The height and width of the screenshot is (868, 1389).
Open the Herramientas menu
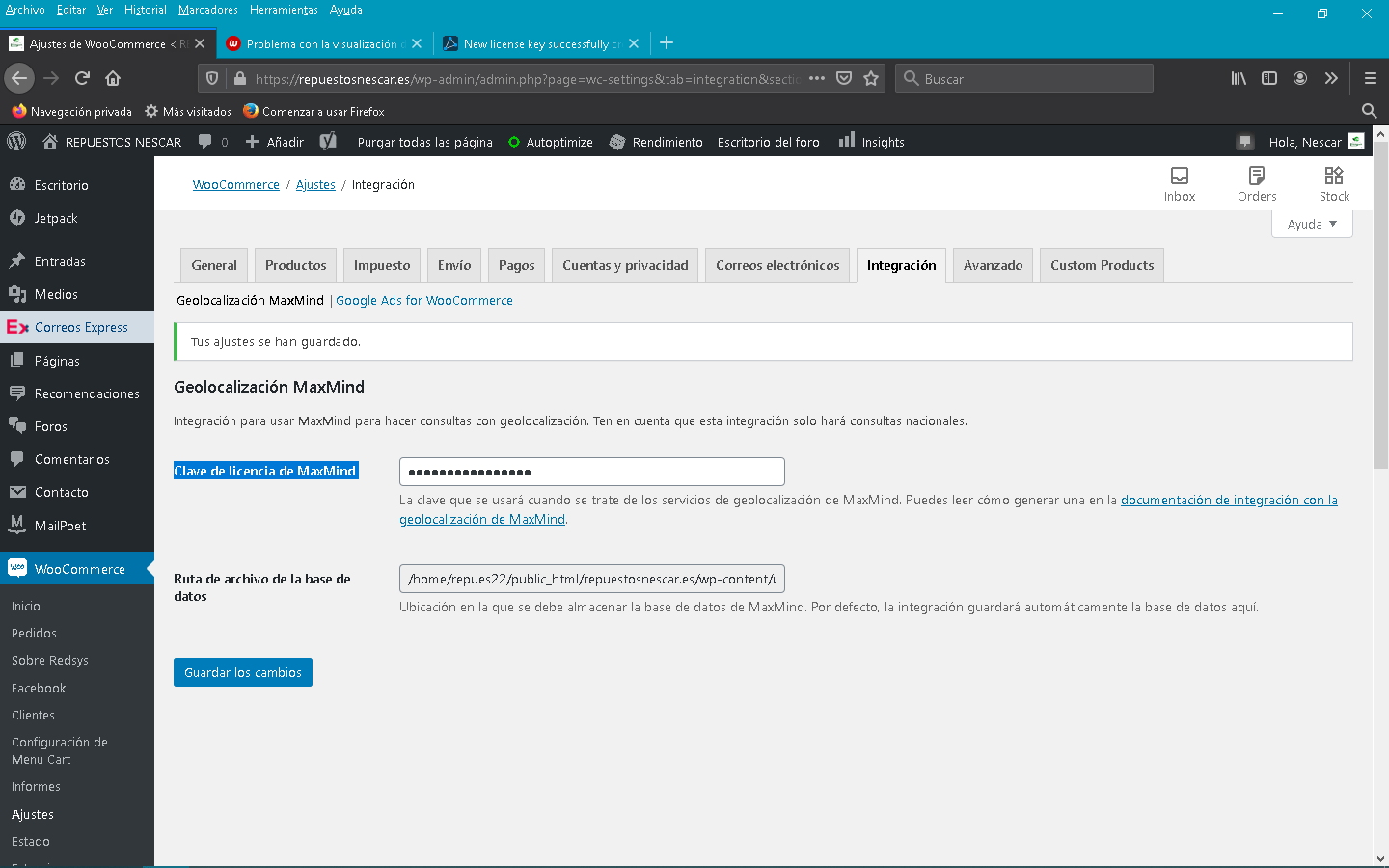coord(284,10)
